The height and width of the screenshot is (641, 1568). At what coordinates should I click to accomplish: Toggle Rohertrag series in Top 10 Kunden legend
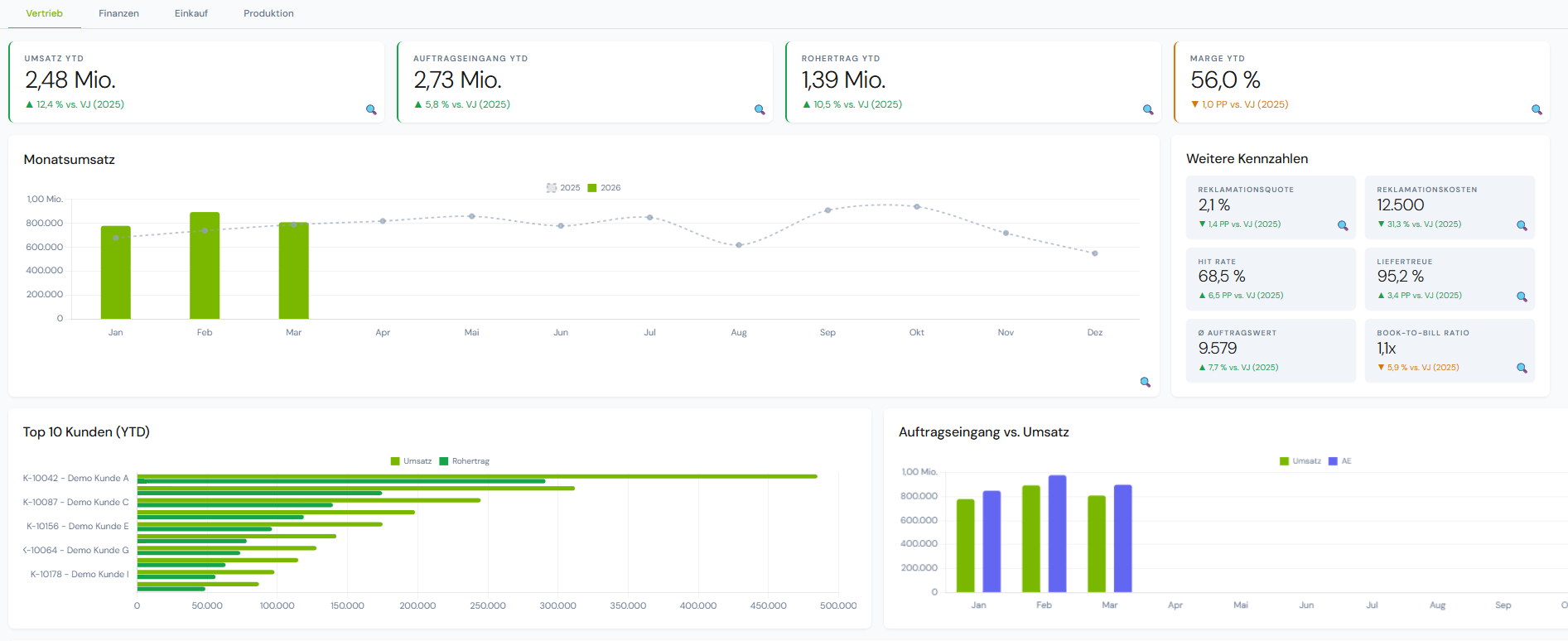(465, 461)
